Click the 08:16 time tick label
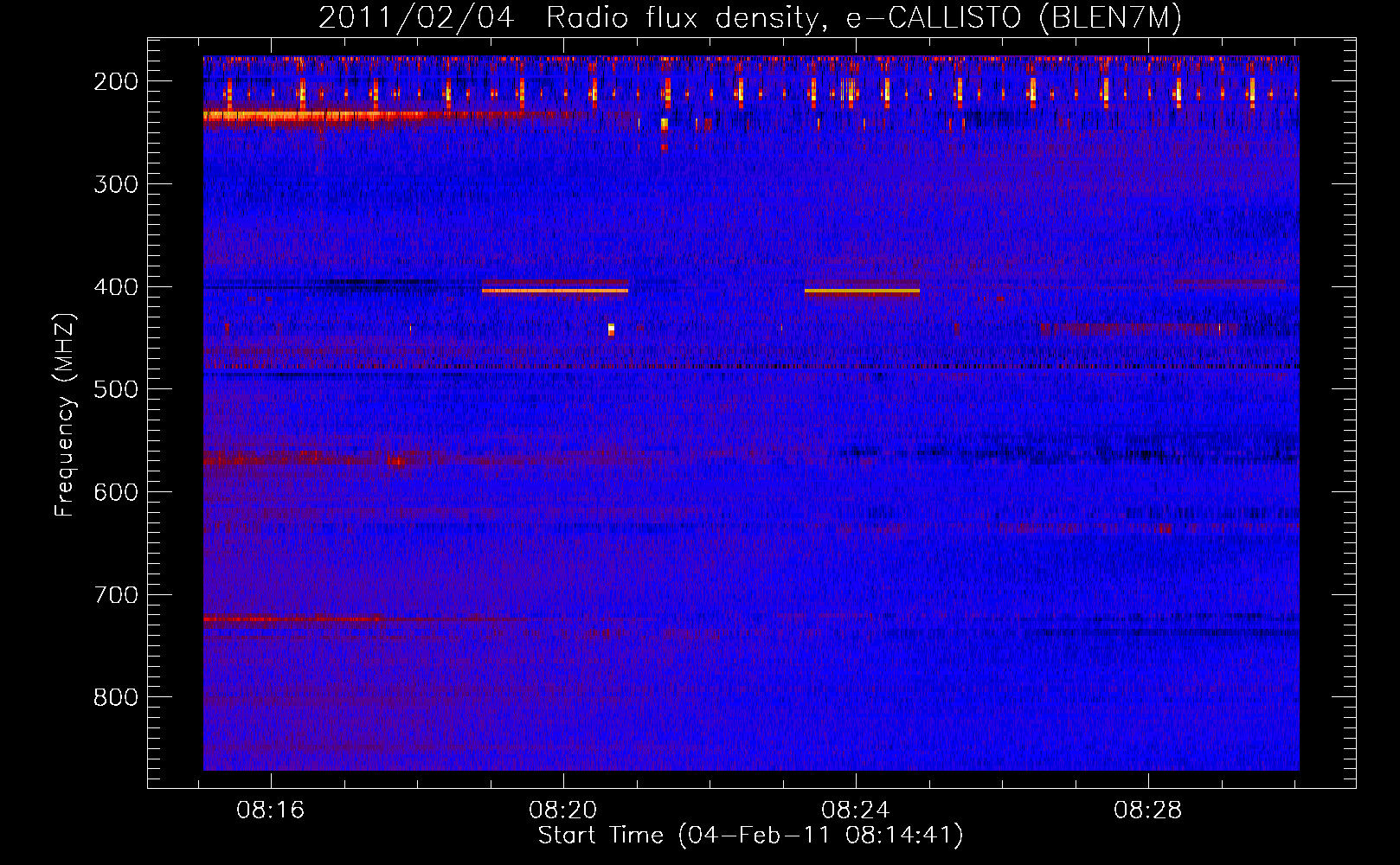 pyautogui.click(x=271, y=811)
